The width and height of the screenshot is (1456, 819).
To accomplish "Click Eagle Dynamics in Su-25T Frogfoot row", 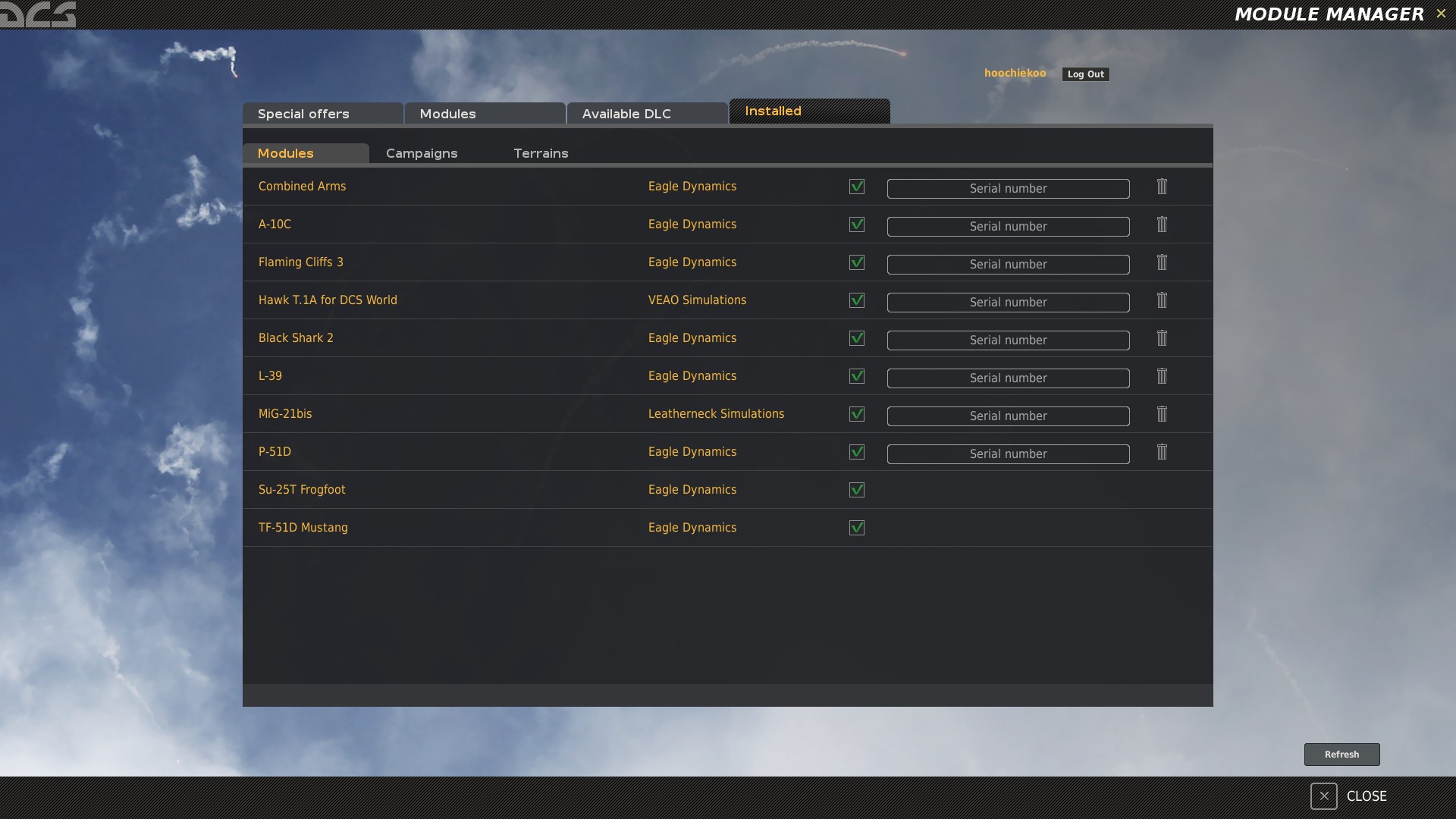I will [x=692, y=490].
